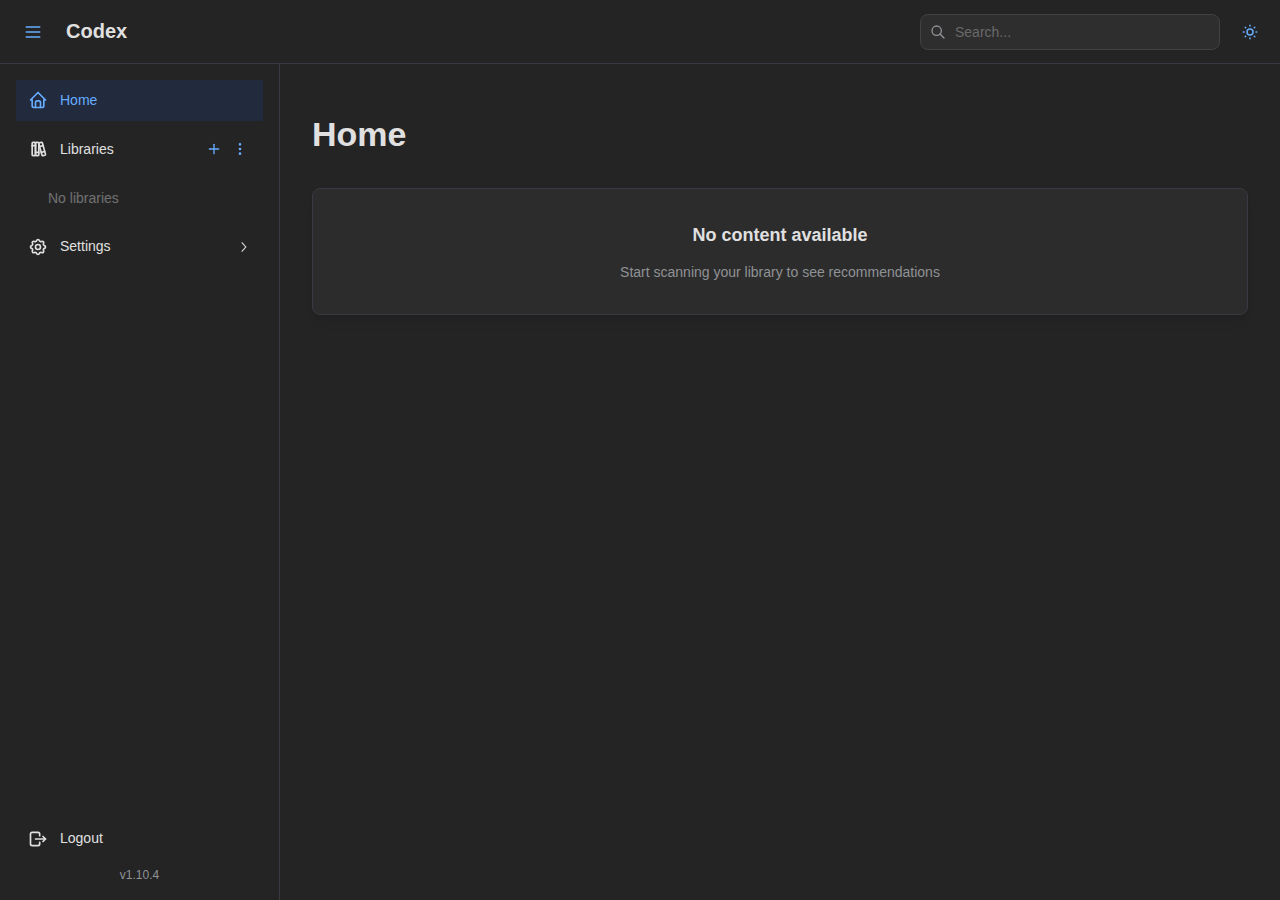This screenshot has height=900, width=1280.
Task: Click the Home house icon
Action: click(x=38, y=100)
